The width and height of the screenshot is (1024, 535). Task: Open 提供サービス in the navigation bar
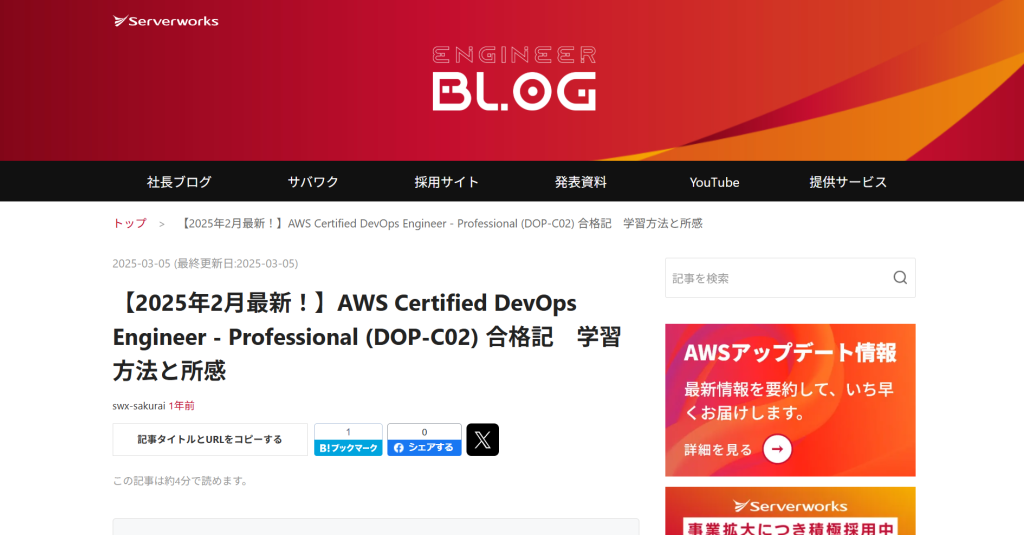(848, 182)
